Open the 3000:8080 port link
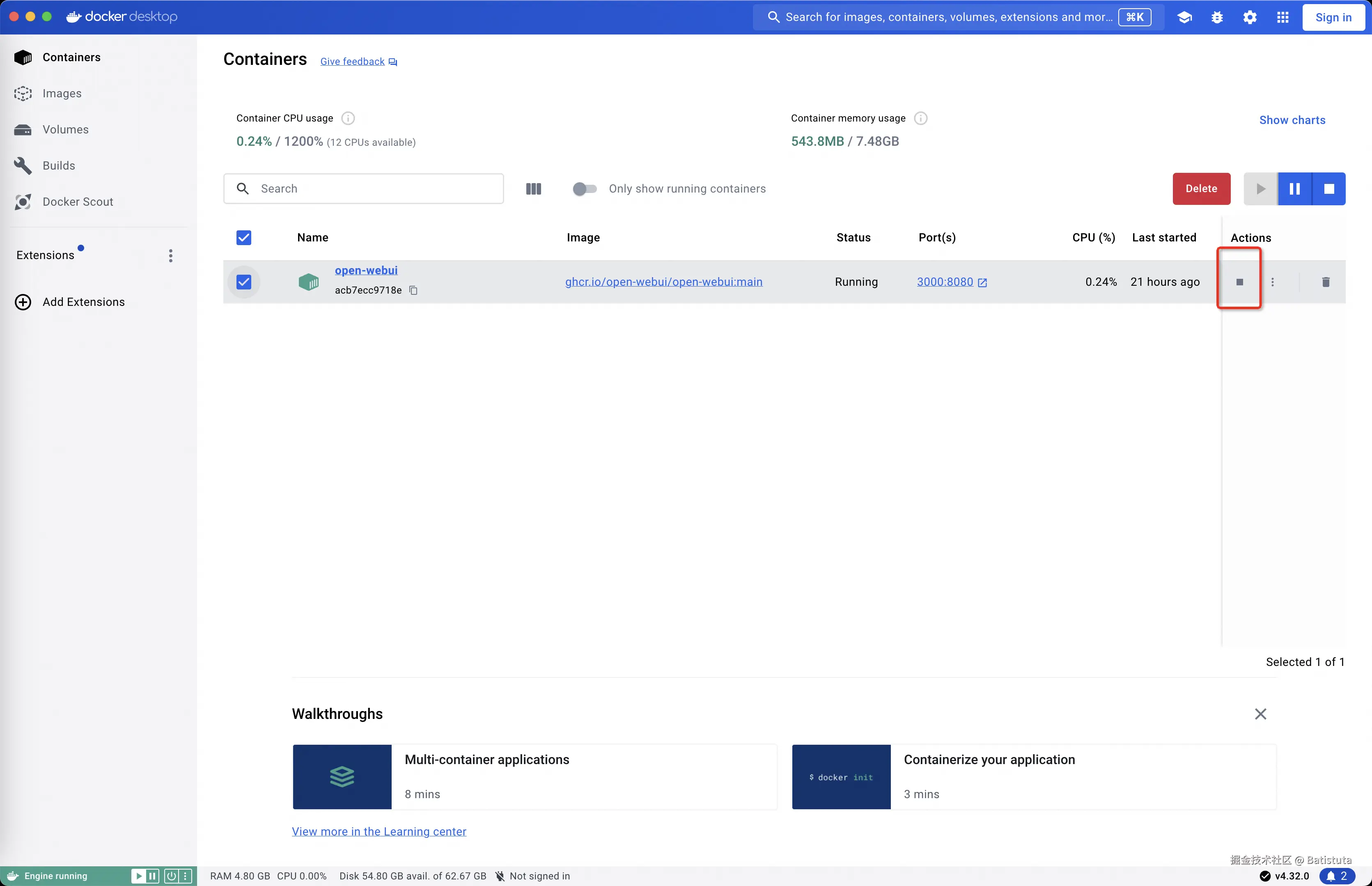Screen dimensions: 1372x886 click(945, 282)
